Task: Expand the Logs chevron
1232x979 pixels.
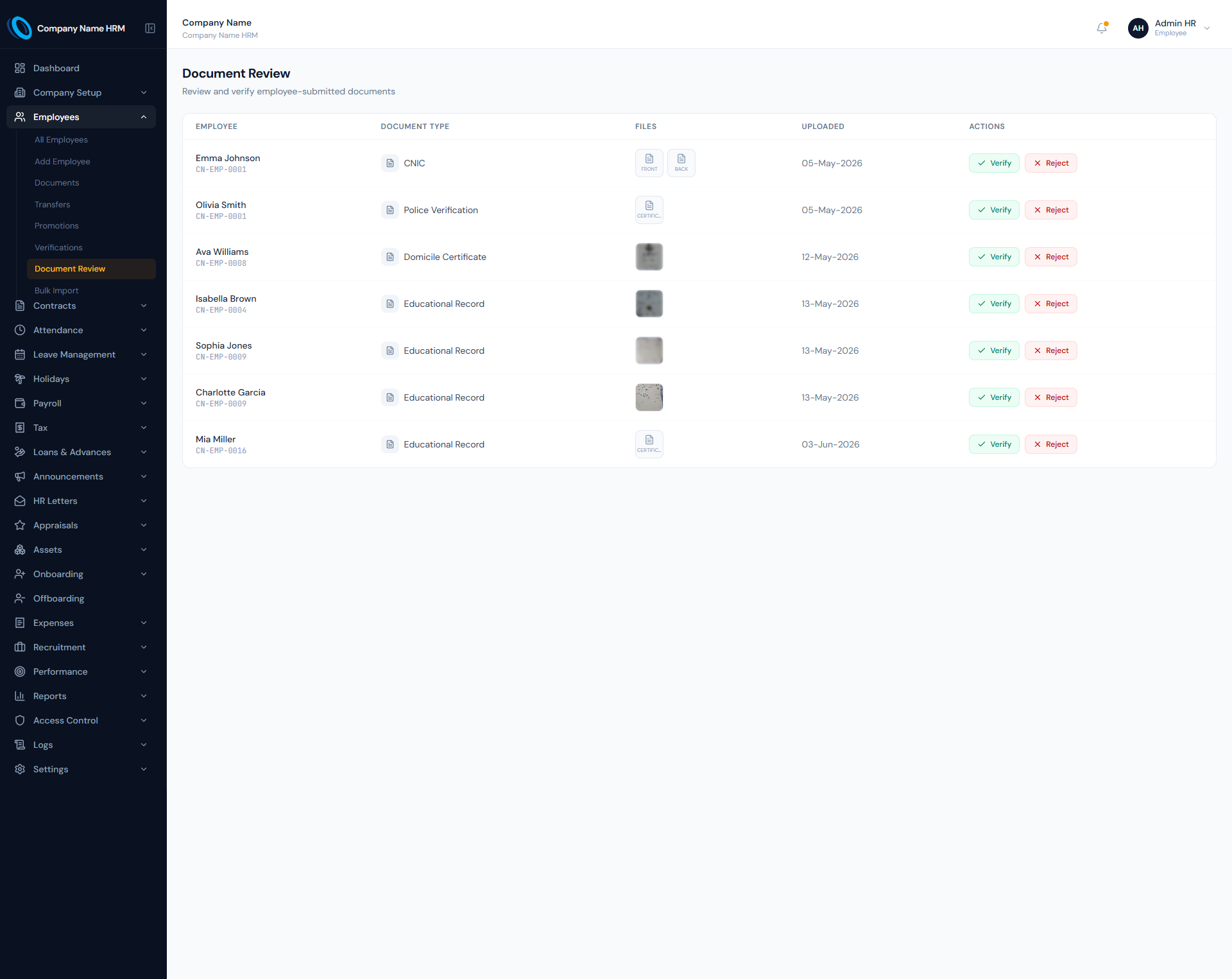Action: click(144, 745)
